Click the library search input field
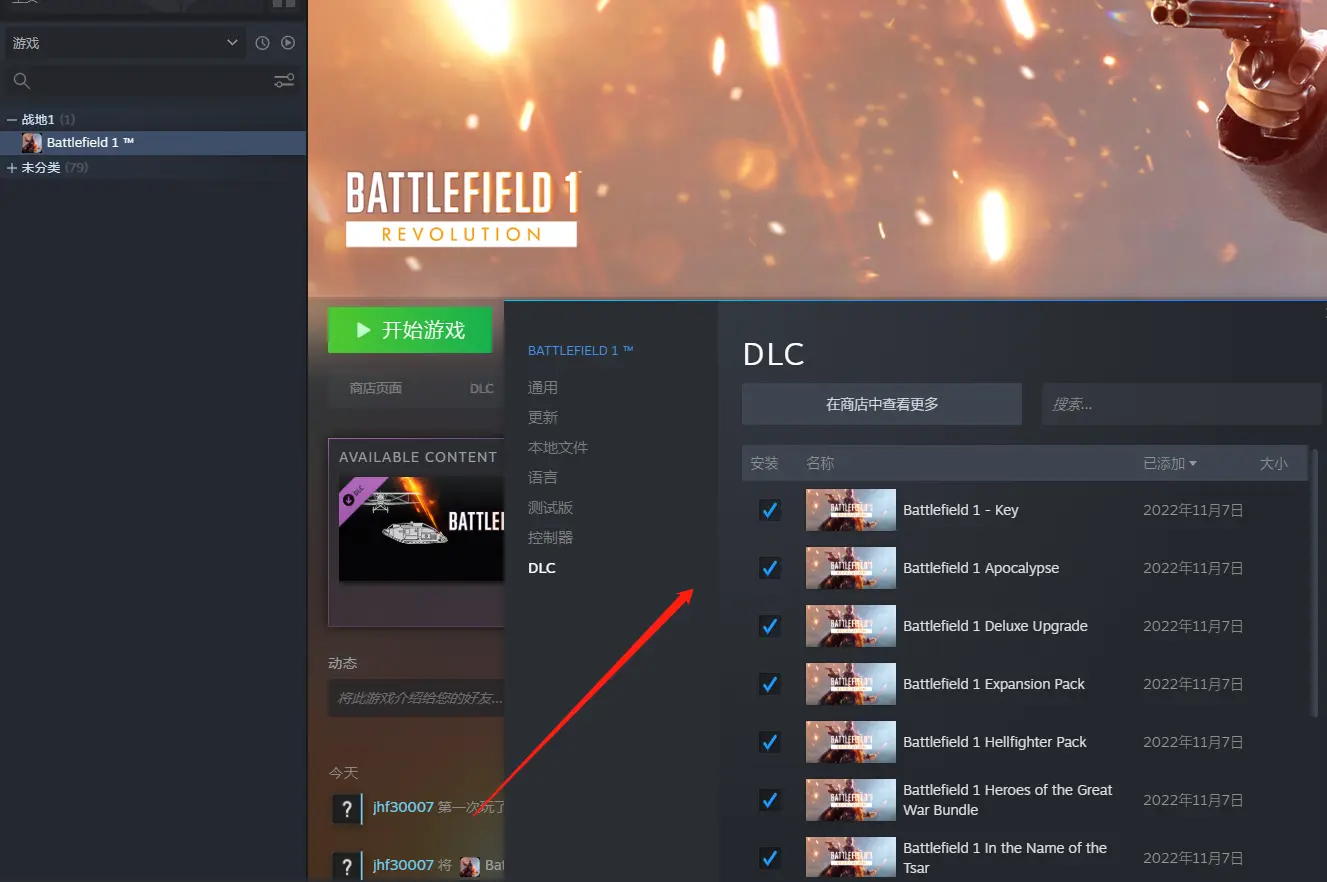This screenshot has height=882, width=1327. [152, 81]
